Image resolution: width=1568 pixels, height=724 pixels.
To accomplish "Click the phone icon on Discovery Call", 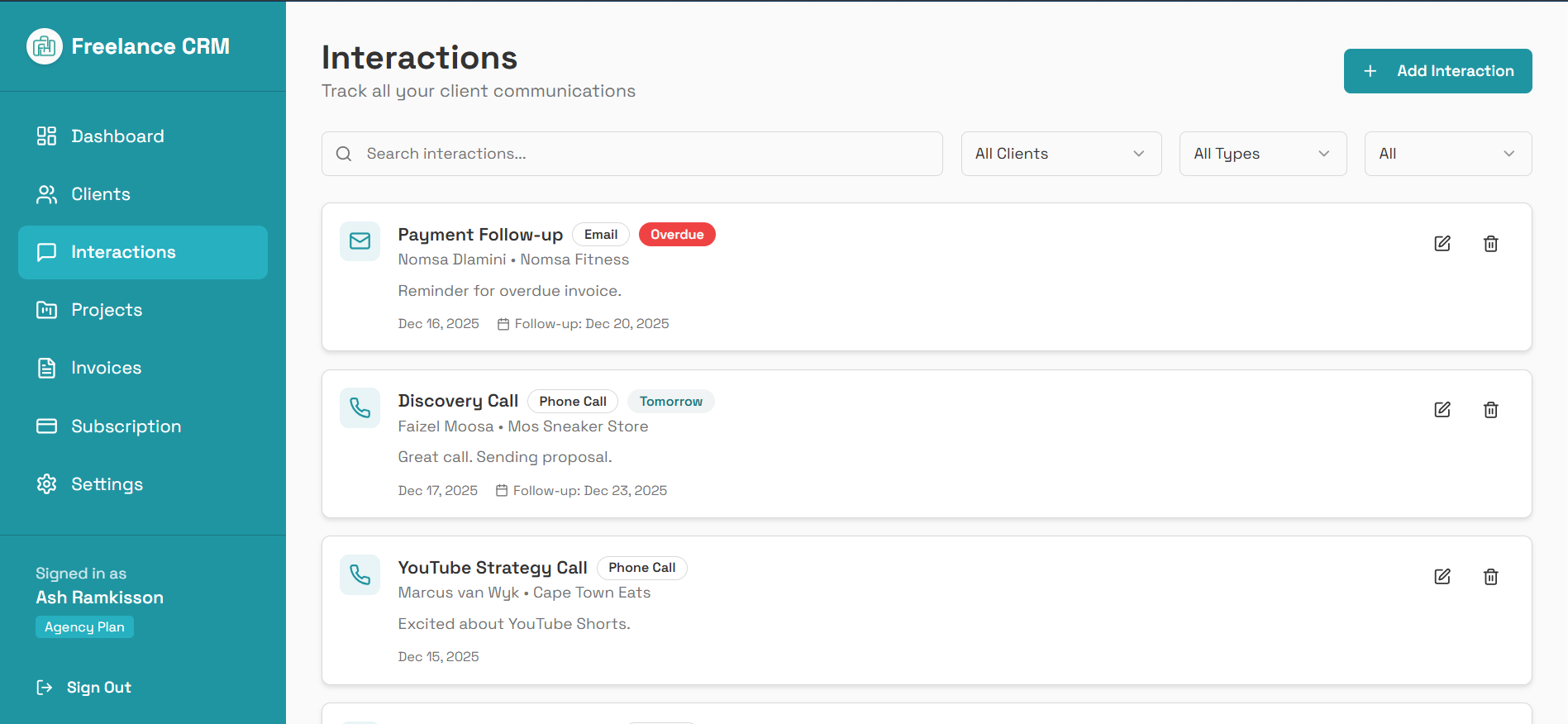I will pos(360,407).
